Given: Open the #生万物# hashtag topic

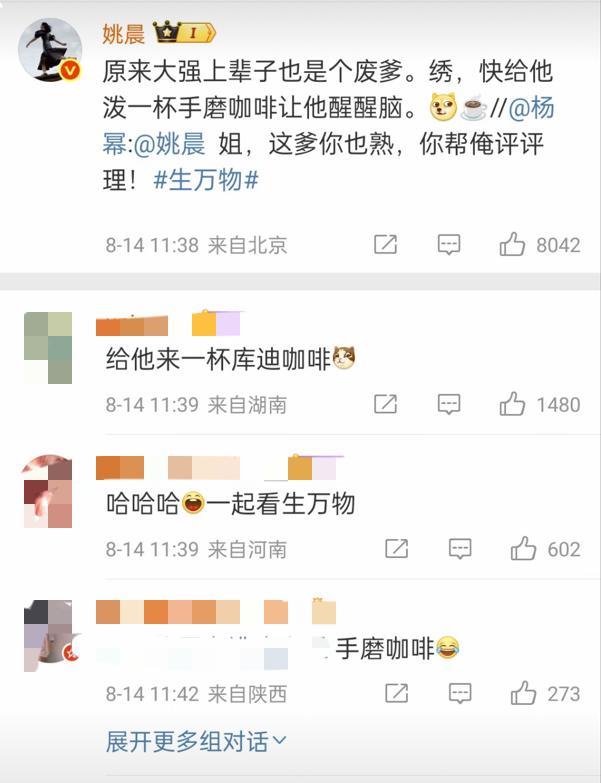Looking at the screenshot, I should [206, 180].
